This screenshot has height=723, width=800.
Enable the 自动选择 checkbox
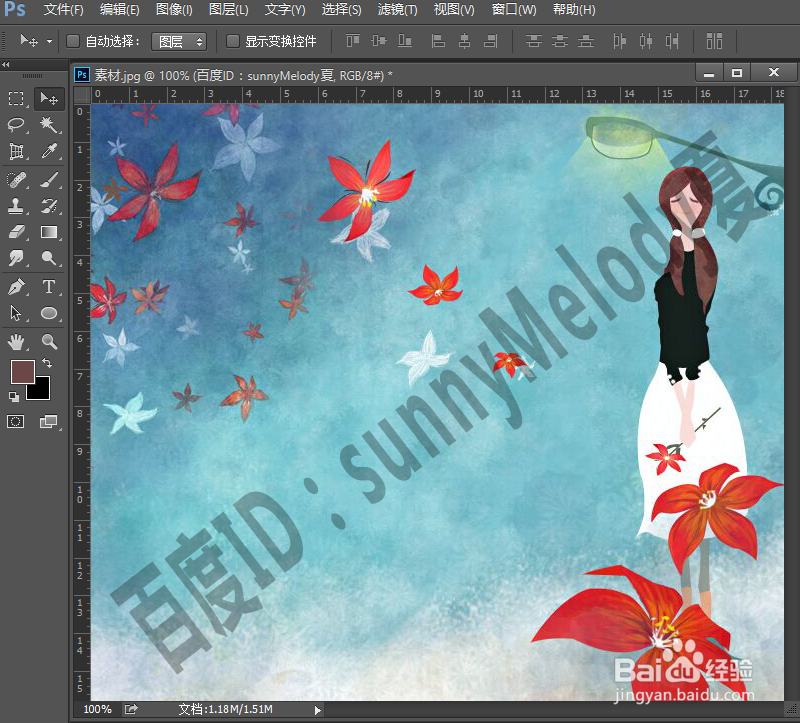(73, 41)
